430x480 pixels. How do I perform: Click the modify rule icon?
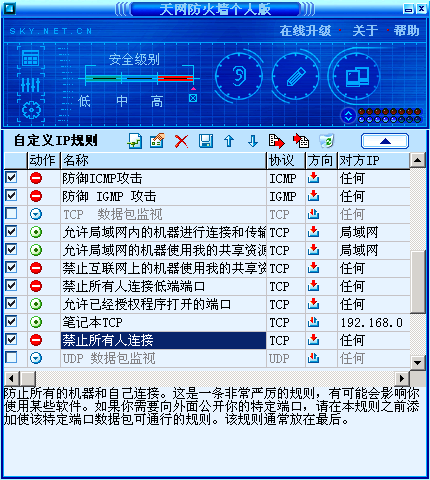157,141
